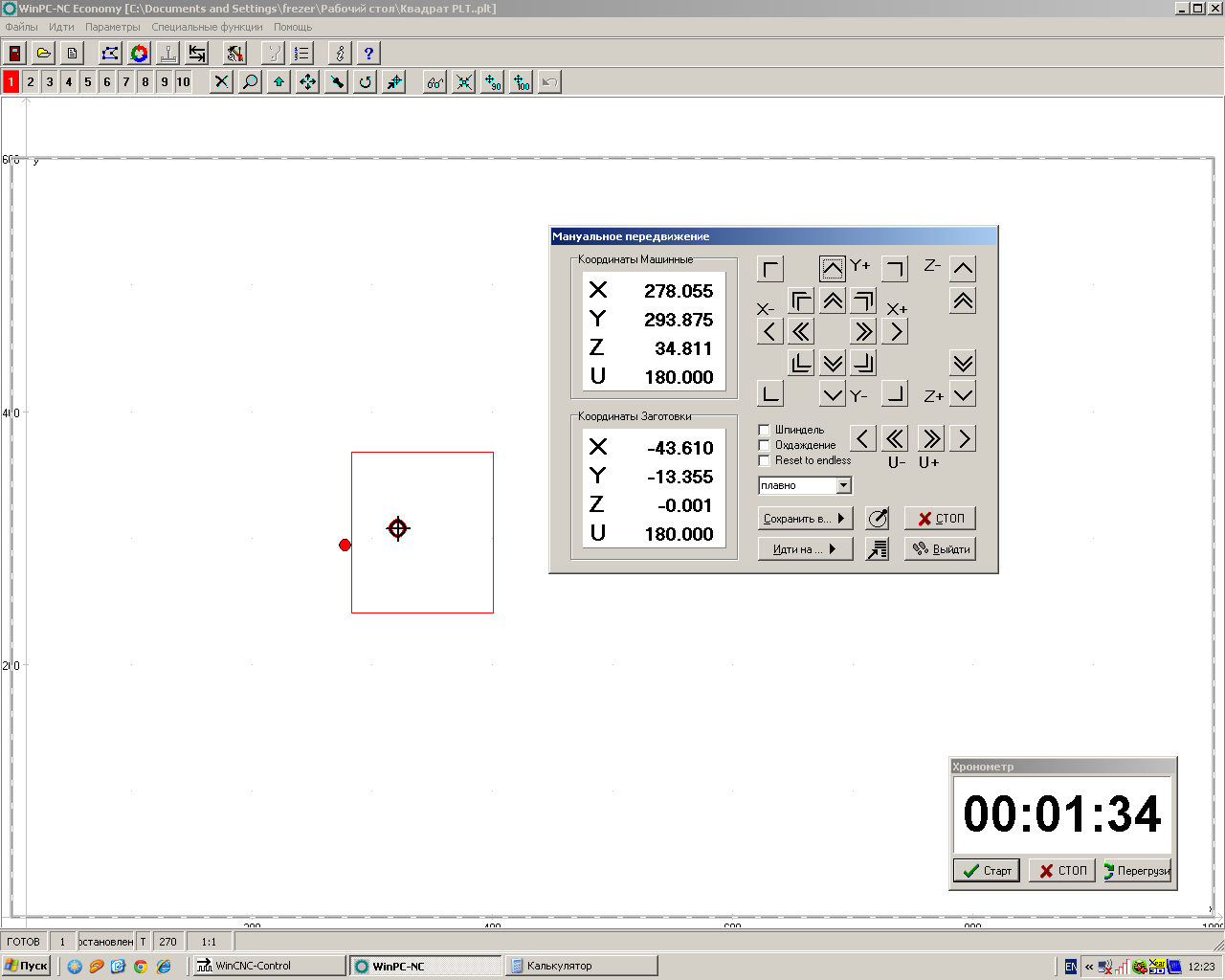Click the blue contour polygon toolbar icon

pos(111,54)
